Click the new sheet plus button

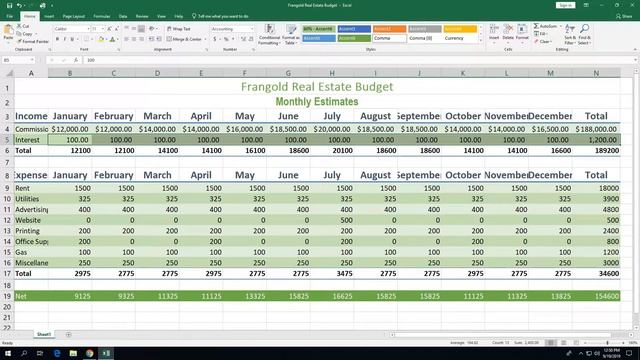click(x=68, y=334)
